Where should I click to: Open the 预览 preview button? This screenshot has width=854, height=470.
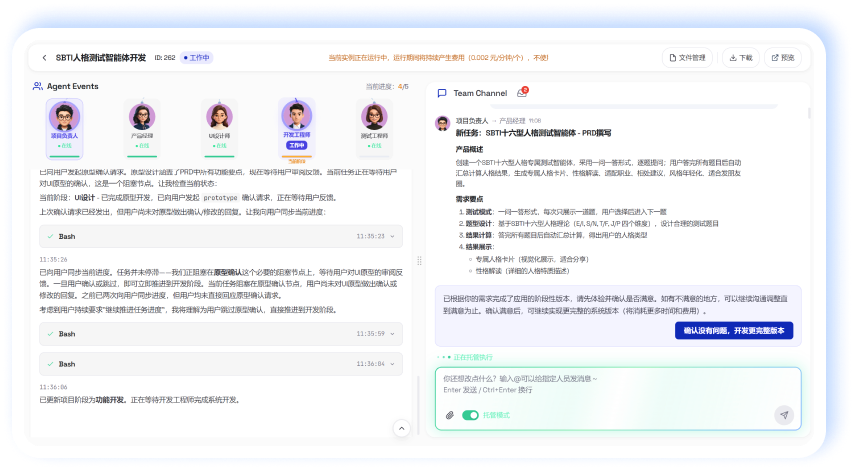pyautogui.click(x=783, y=58)
